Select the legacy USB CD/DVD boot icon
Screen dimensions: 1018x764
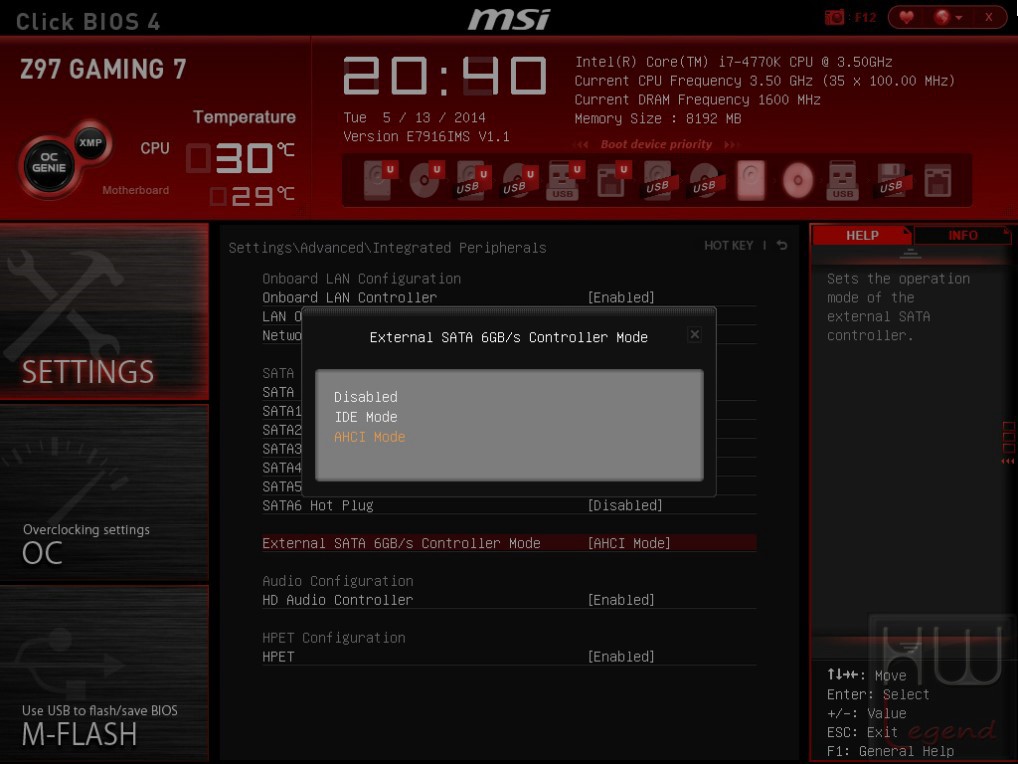[704, 180]
